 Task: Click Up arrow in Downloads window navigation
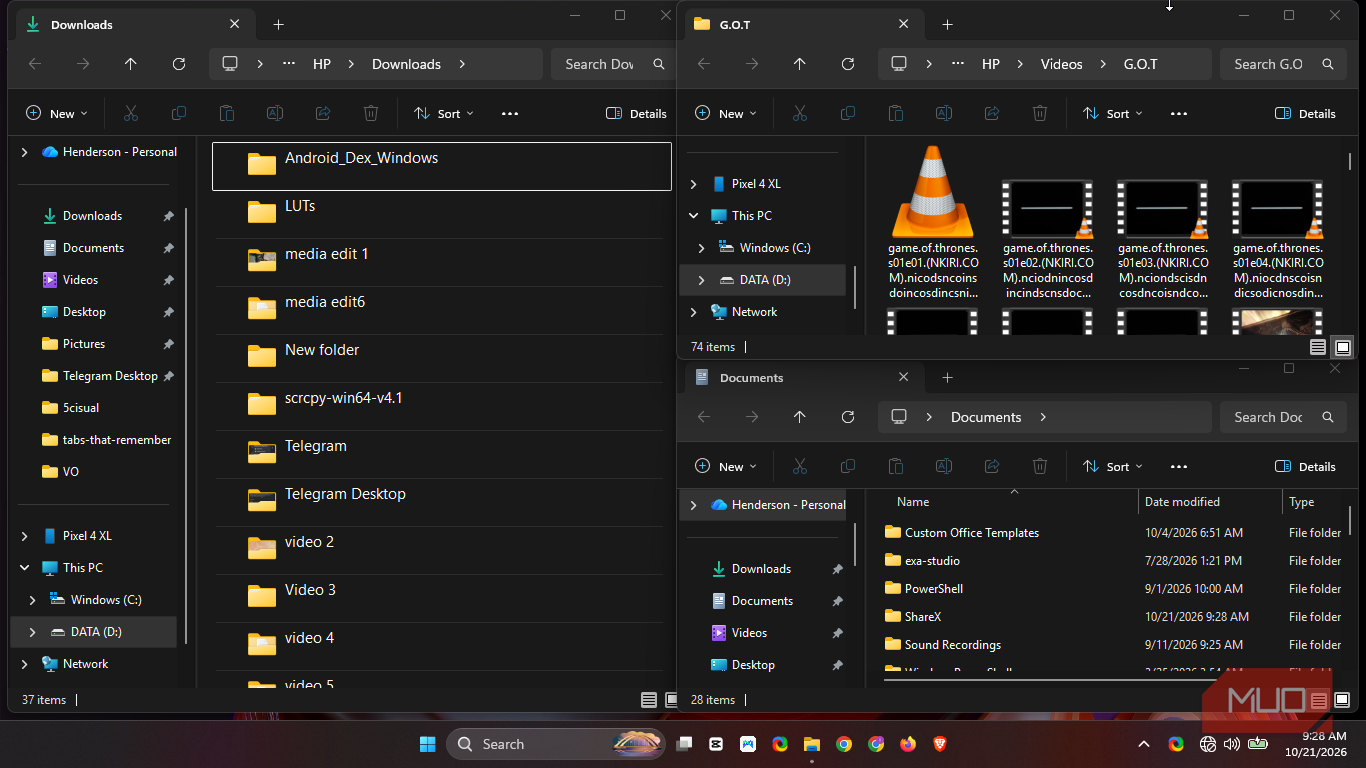click(x=131, y=64)
